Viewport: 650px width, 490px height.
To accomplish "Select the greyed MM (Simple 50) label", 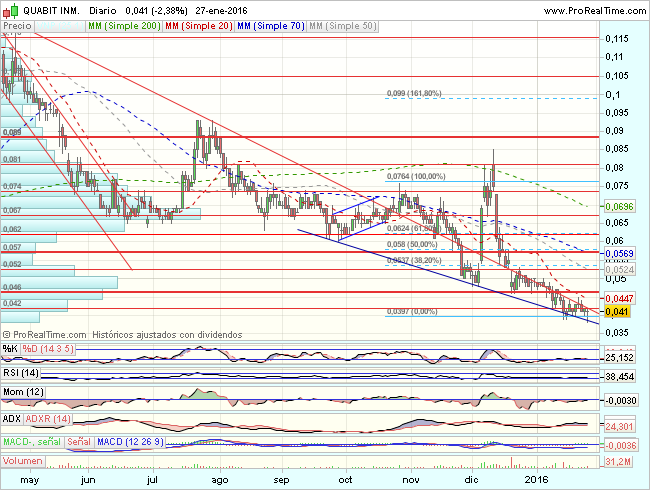I will point(343,26).
